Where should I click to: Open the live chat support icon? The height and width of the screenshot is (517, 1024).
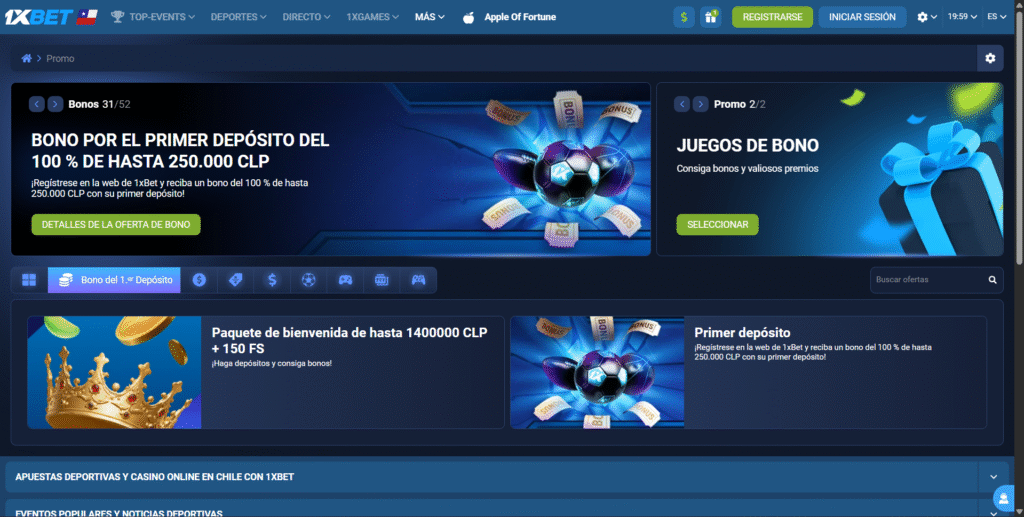[x=1004, y=499]
